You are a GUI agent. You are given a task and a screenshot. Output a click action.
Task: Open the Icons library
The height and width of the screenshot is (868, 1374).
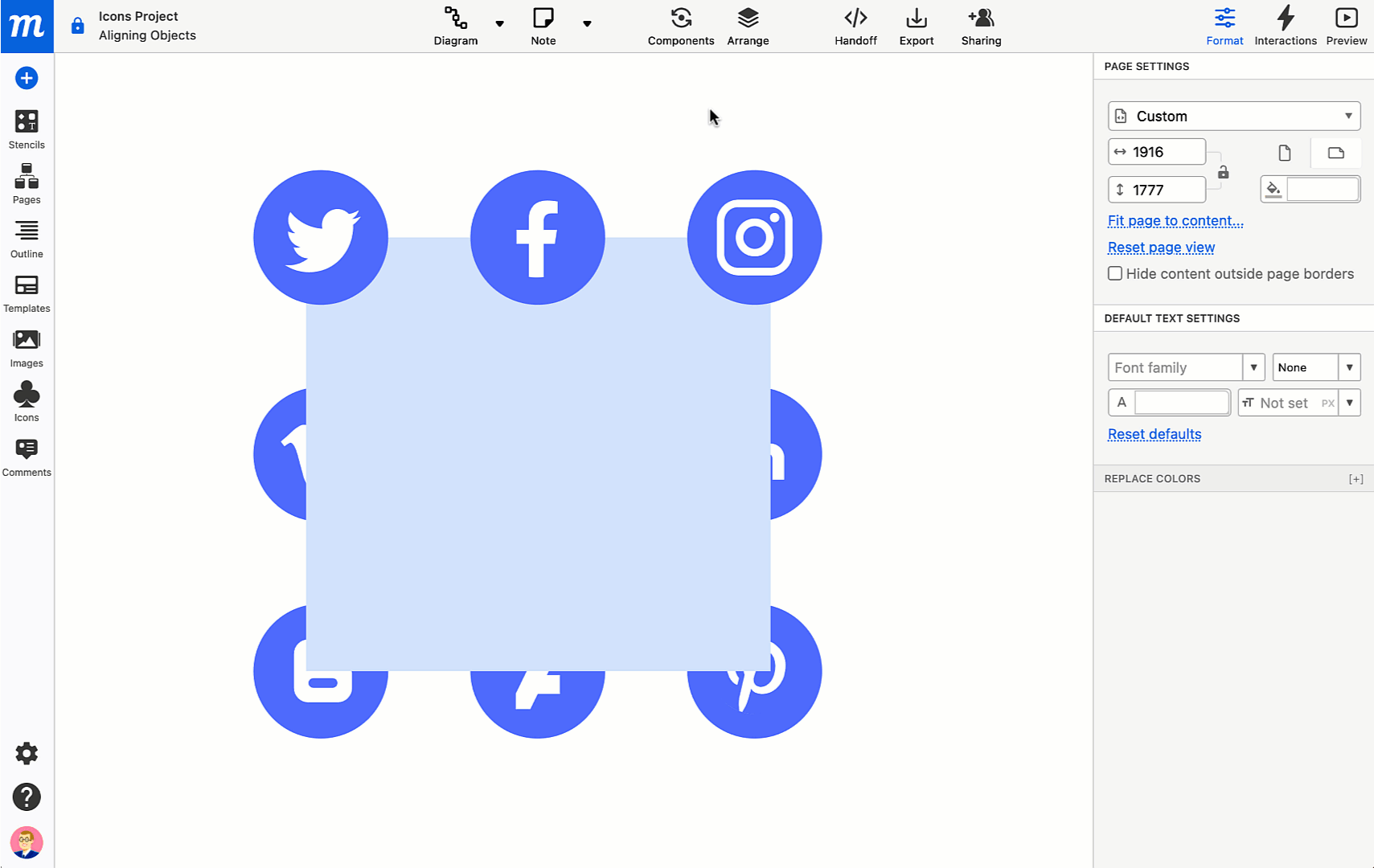[x=27, y=399]
